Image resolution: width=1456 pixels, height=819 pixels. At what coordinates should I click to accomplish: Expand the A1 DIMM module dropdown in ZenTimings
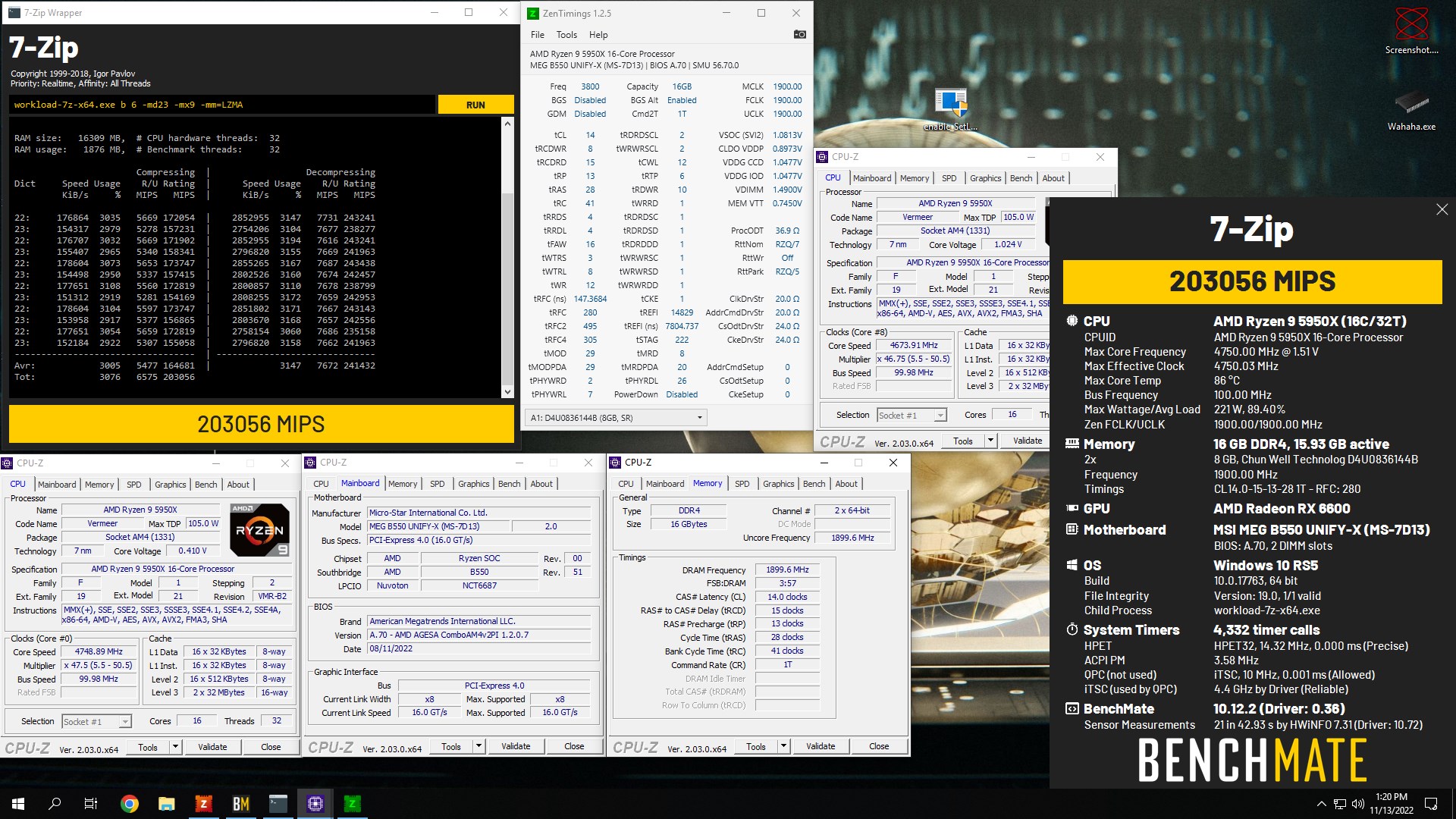[617, 418]
